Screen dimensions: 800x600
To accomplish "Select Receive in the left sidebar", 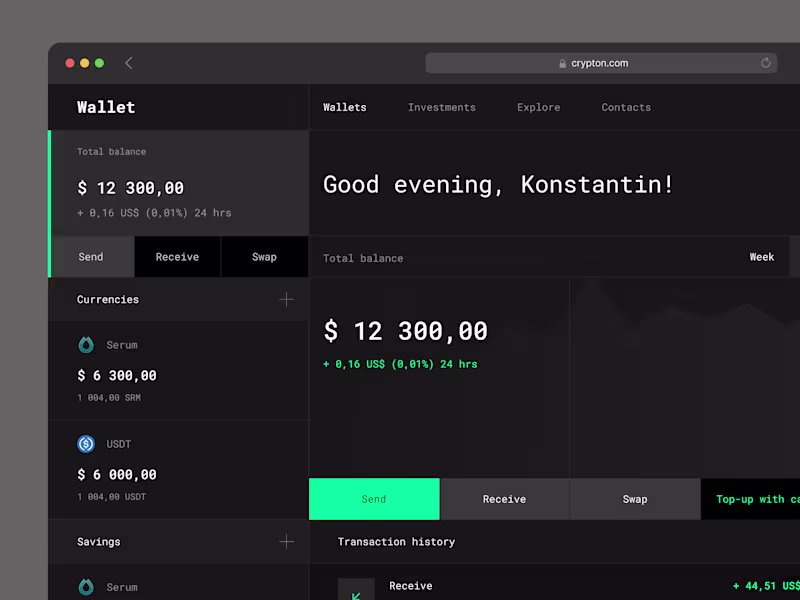I will (177, 257).
